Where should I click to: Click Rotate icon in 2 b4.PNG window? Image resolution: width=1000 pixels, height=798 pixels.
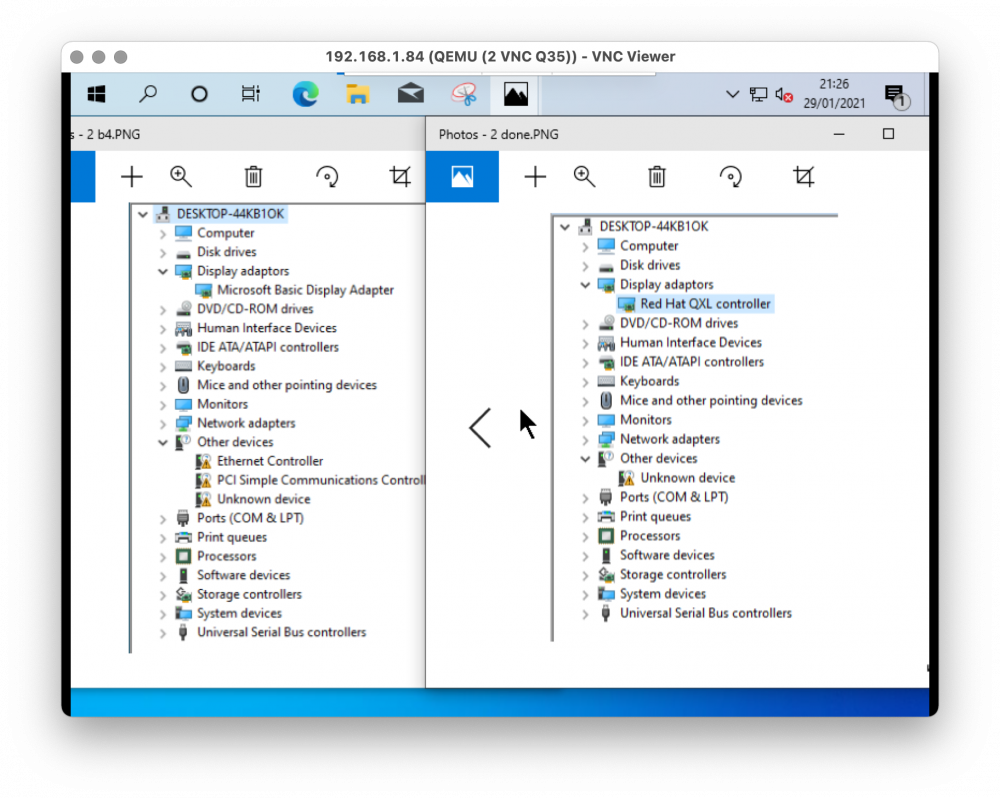tap(327, 177)
